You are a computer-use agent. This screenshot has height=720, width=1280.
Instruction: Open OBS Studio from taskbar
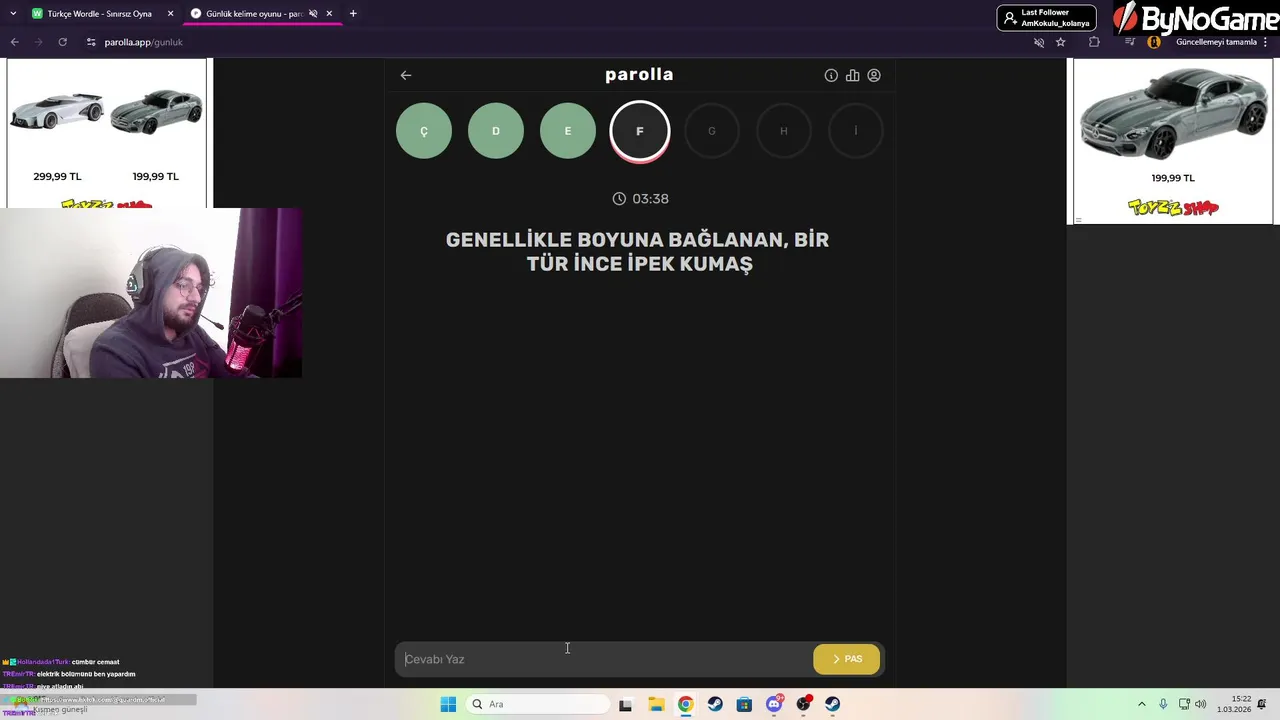click(x=803, y=704)
